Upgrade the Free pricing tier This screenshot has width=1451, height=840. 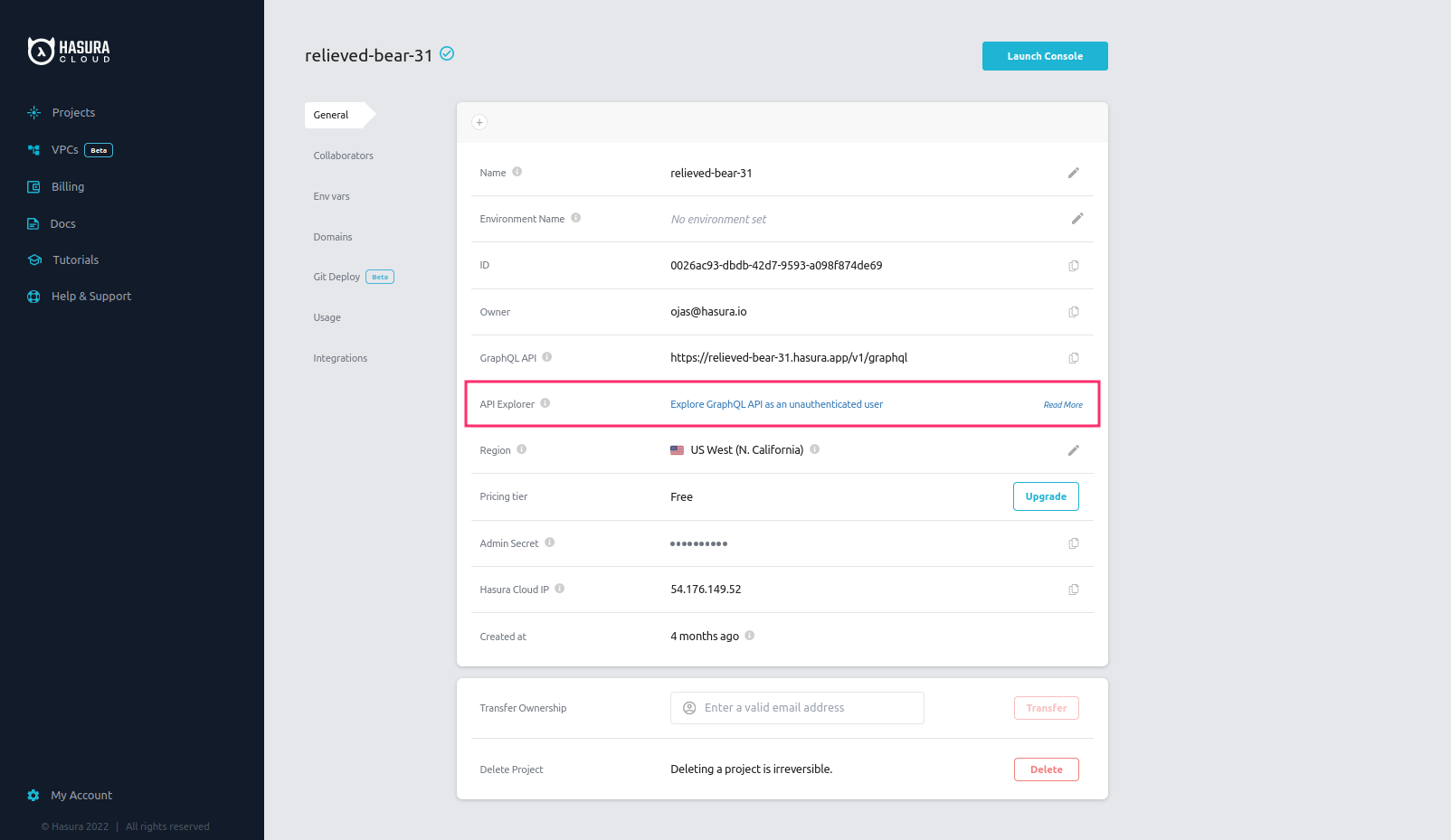point(1046,496)
